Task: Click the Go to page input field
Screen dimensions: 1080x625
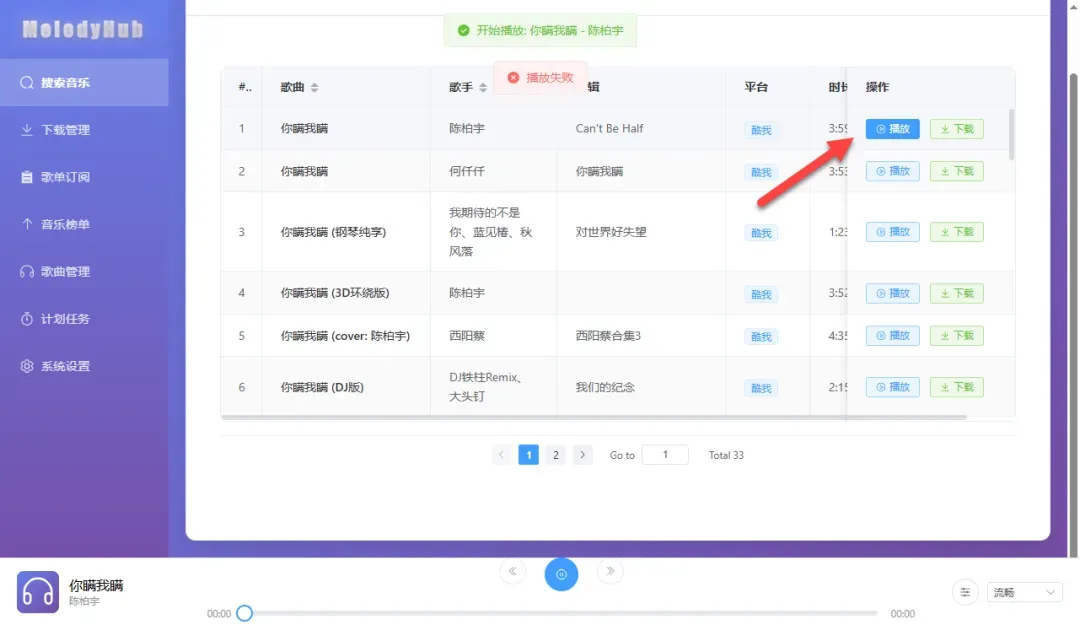Action: [665, 455]
